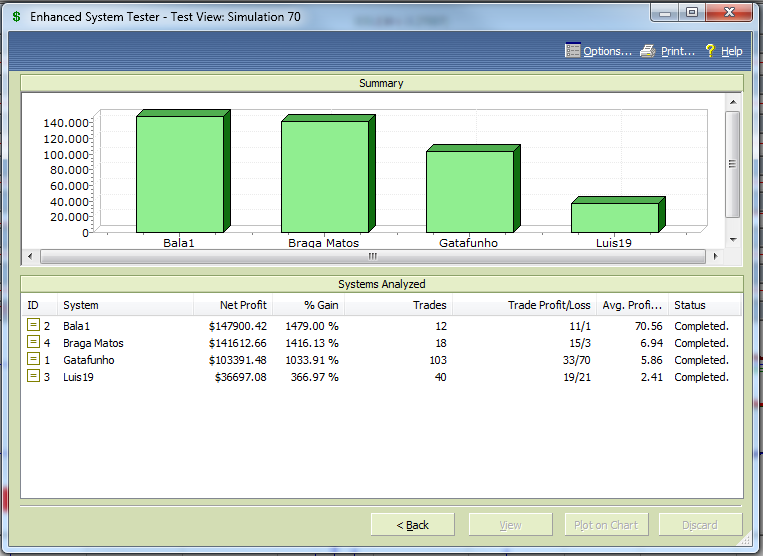Screen dimensions: 763x556
Task: Sort by the Trades column header
Action: [x=399, y=305]
